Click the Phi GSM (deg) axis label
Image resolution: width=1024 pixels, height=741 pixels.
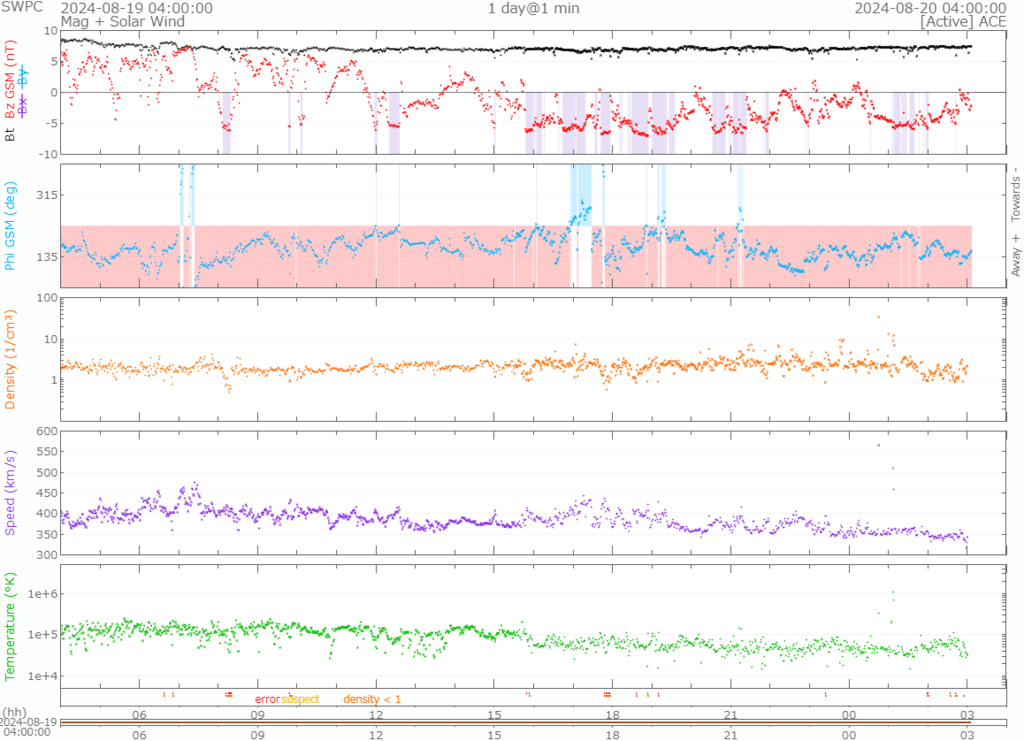point(11,226)
